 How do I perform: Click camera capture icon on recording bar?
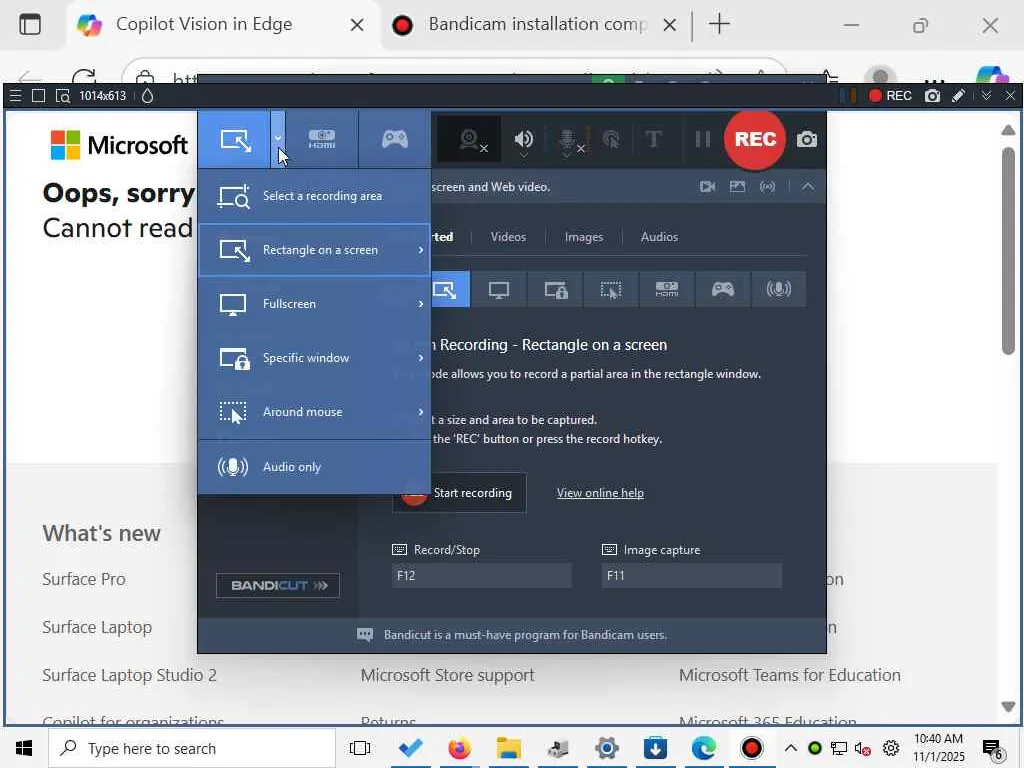tap(933, 96)
